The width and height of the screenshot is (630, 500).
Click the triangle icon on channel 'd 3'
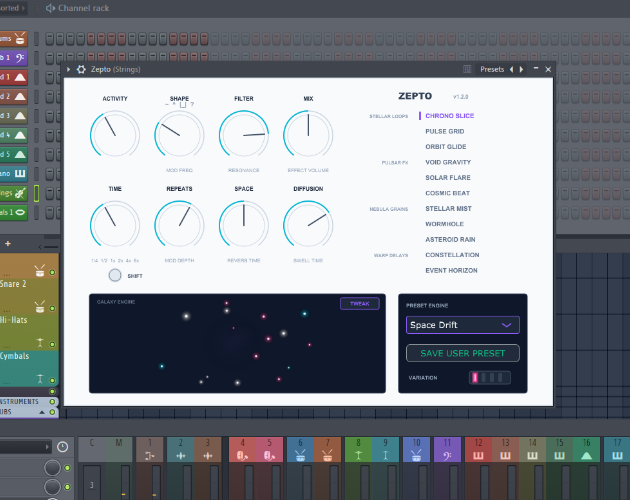(x=20, y=116)
